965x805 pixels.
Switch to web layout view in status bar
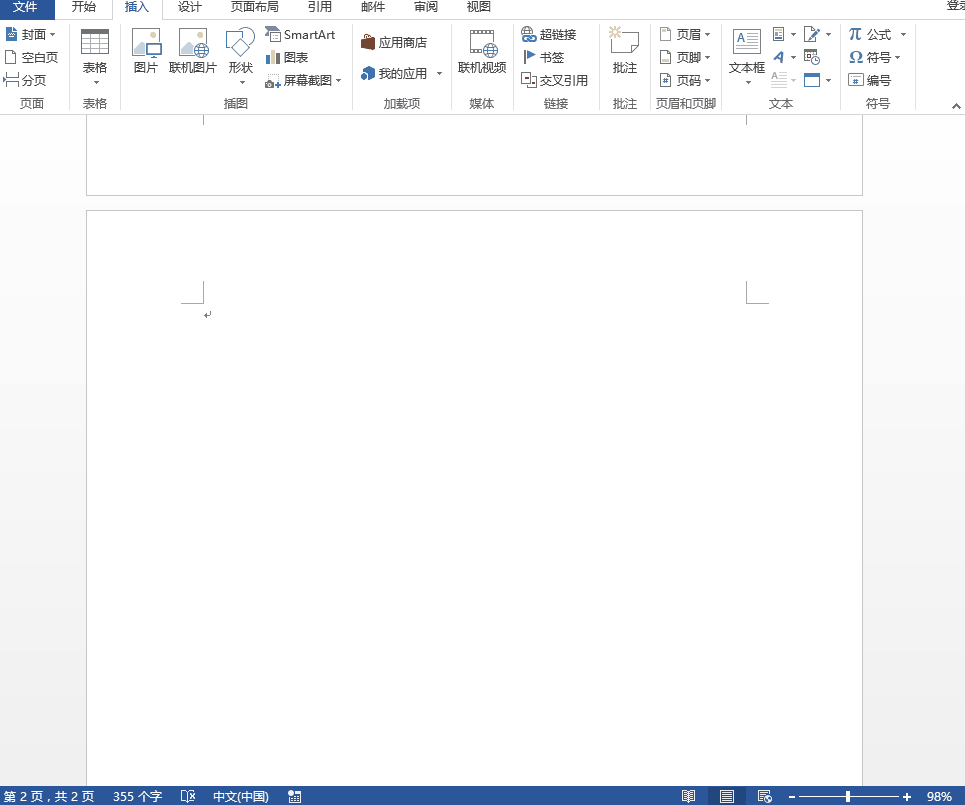[765, 796]
